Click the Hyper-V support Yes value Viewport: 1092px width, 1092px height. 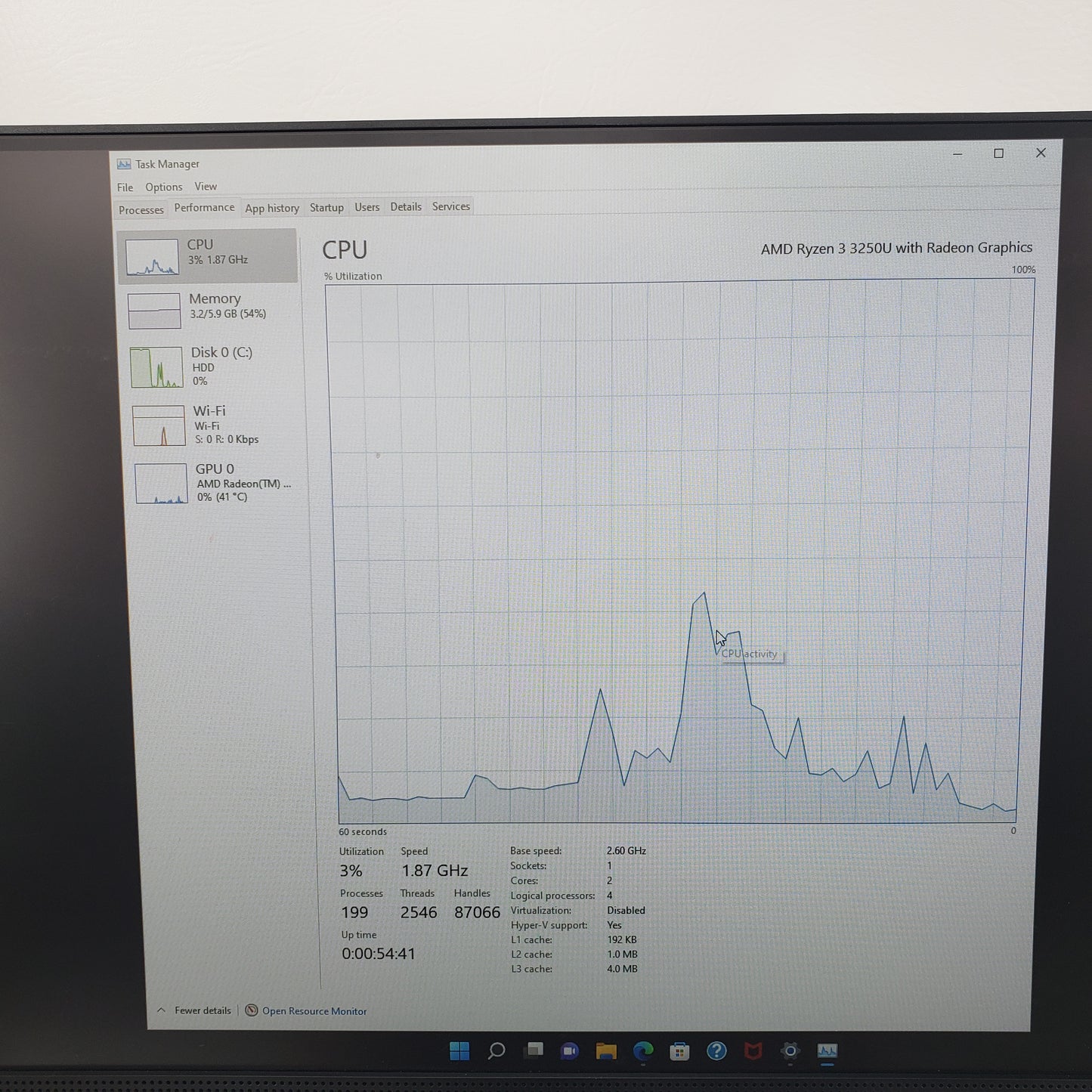click(x=614, y=925)
